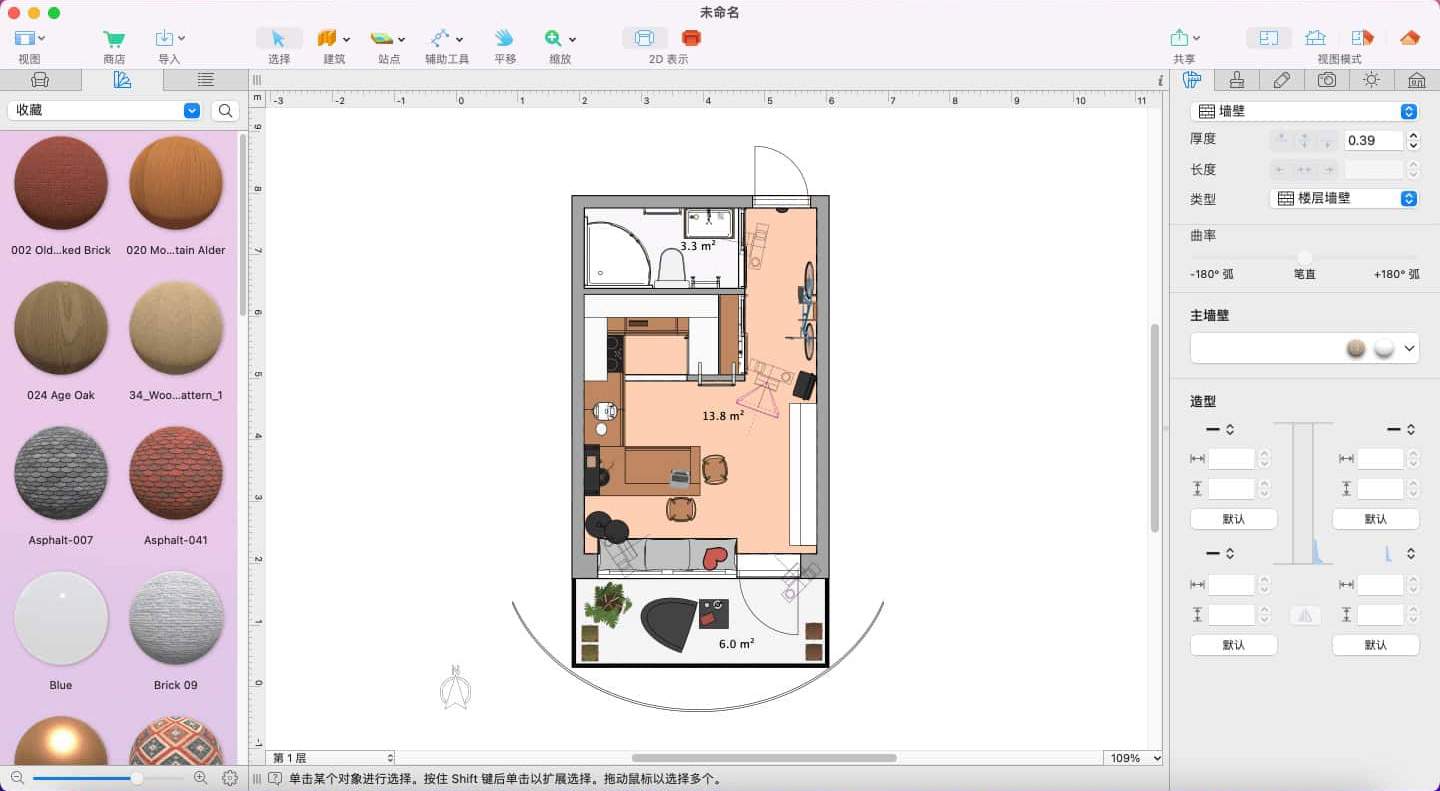The width and height of the screenshot is (1440, 791).
Task: Enable the split 2D/3D view mode
Action: coord(1361,38)
